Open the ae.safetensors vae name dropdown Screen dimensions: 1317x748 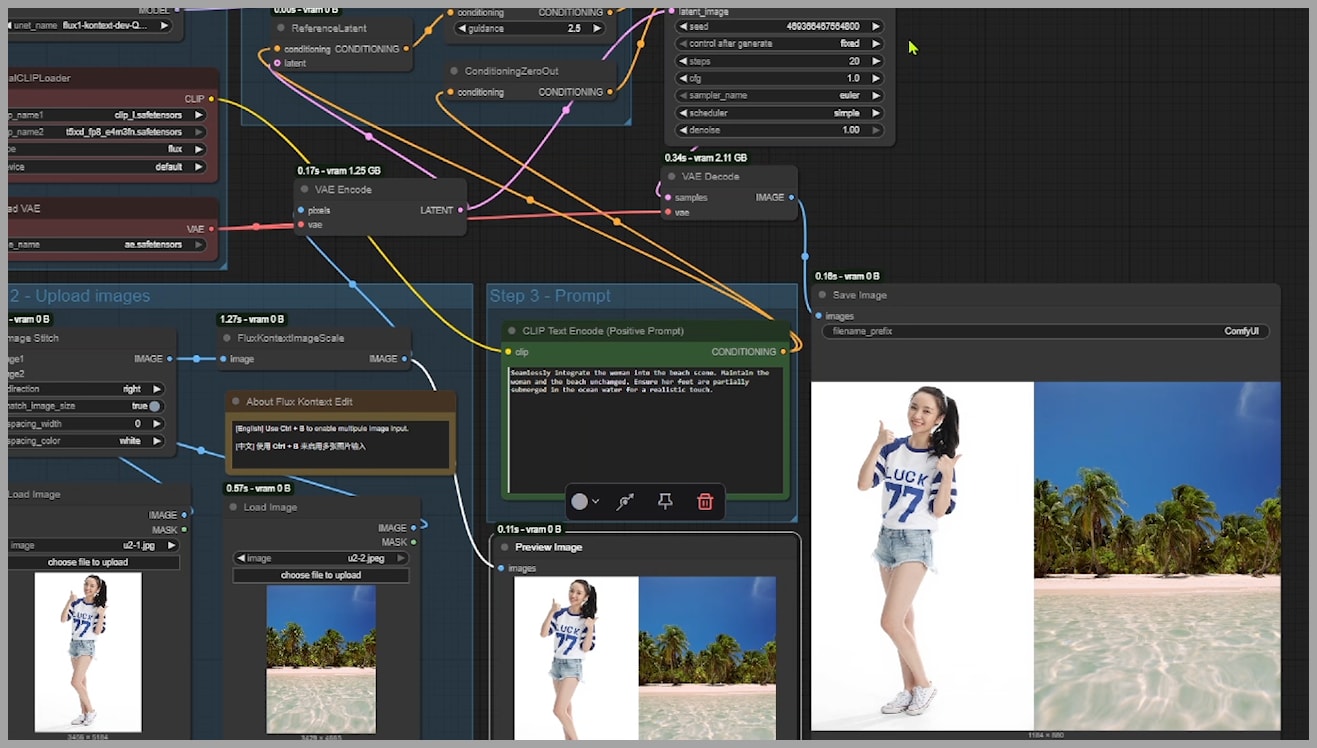click(x=107, y=244)
